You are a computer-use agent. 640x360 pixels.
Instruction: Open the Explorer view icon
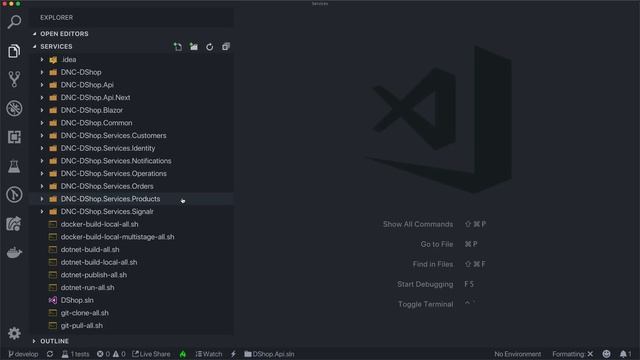click(x=14, y=51)
